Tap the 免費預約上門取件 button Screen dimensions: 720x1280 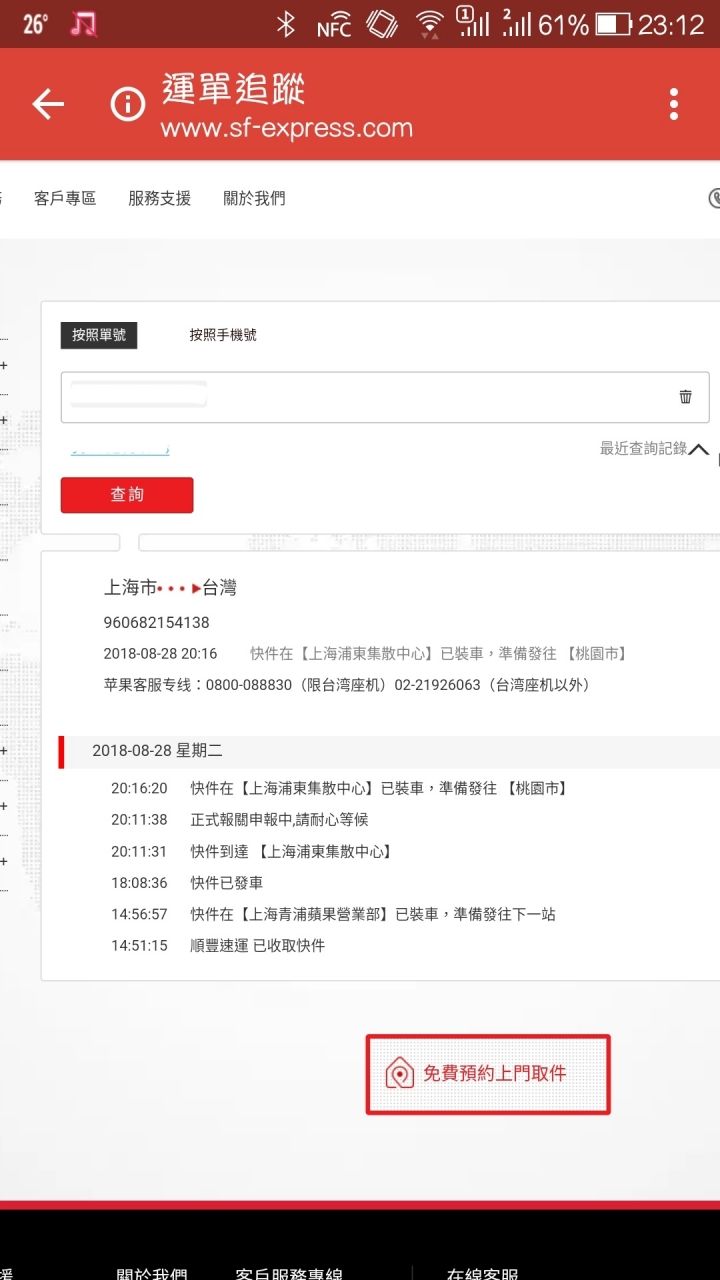pos(488,1074)
